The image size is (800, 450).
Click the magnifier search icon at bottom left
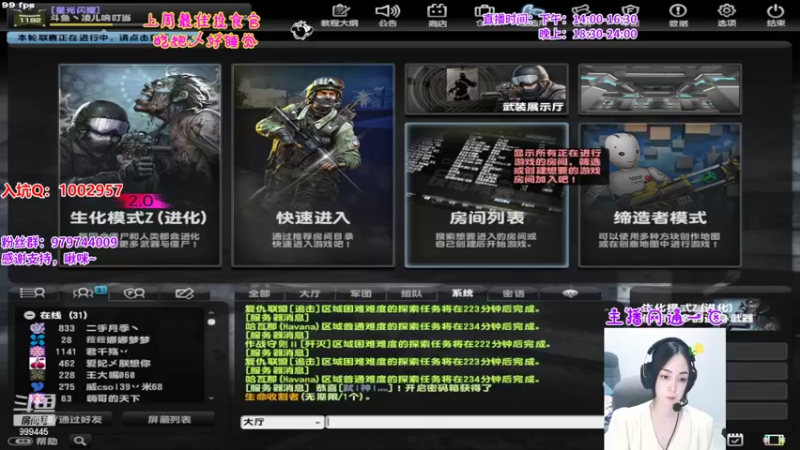[x=80, y=440]
